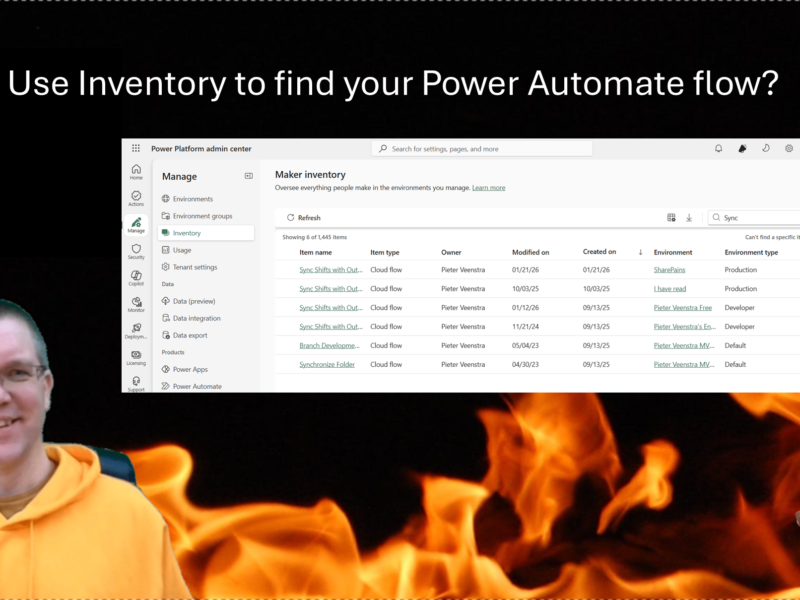Click the search box containing Sync
800x600 pixels.
point(754,217)
